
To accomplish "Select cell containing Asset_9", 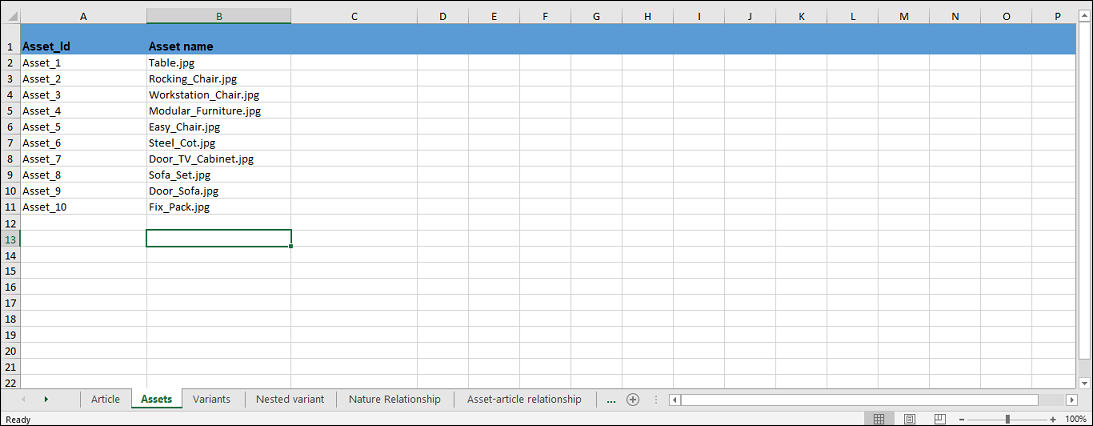I will [x=84, y=191].
